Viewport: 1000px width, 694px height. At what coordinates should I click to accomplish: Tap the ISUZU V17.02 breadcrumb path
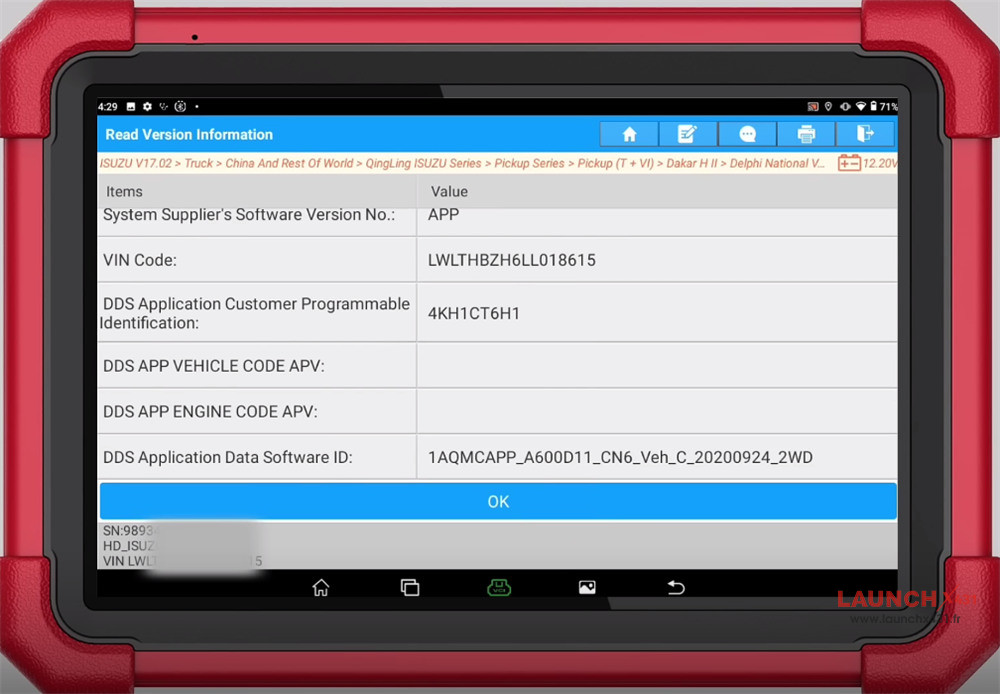pos(463,163)
